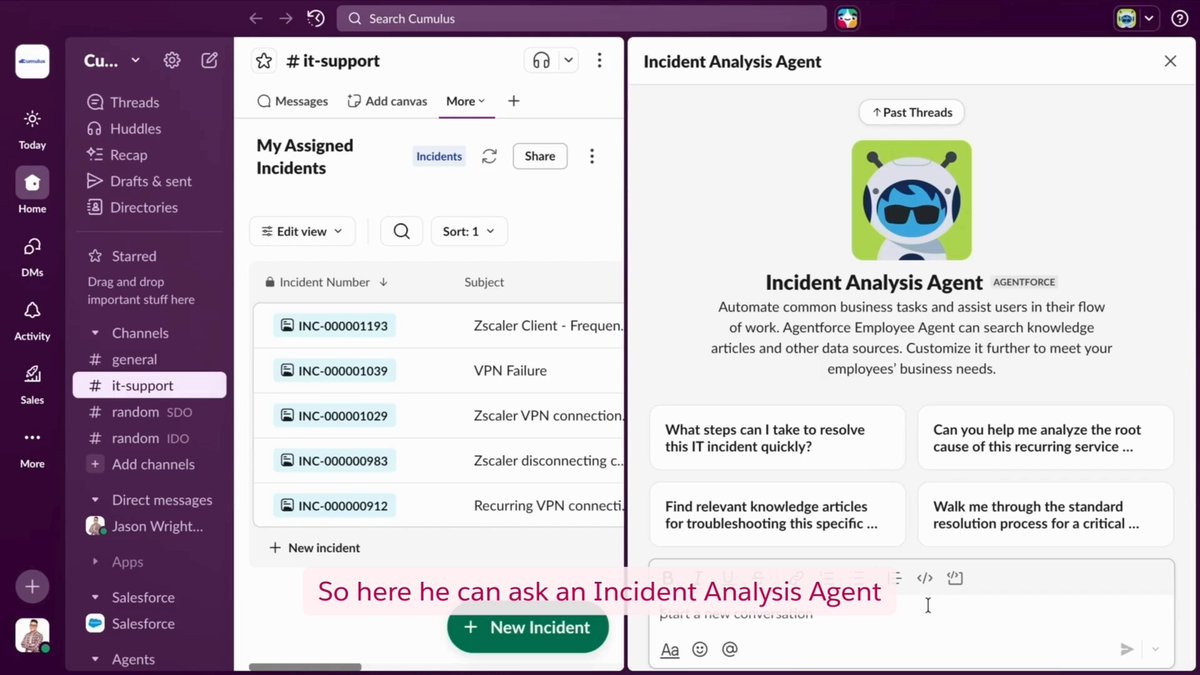1200x675 pixels.
Task: Open the Edit view dropdown
Action: tap(302, 231)
